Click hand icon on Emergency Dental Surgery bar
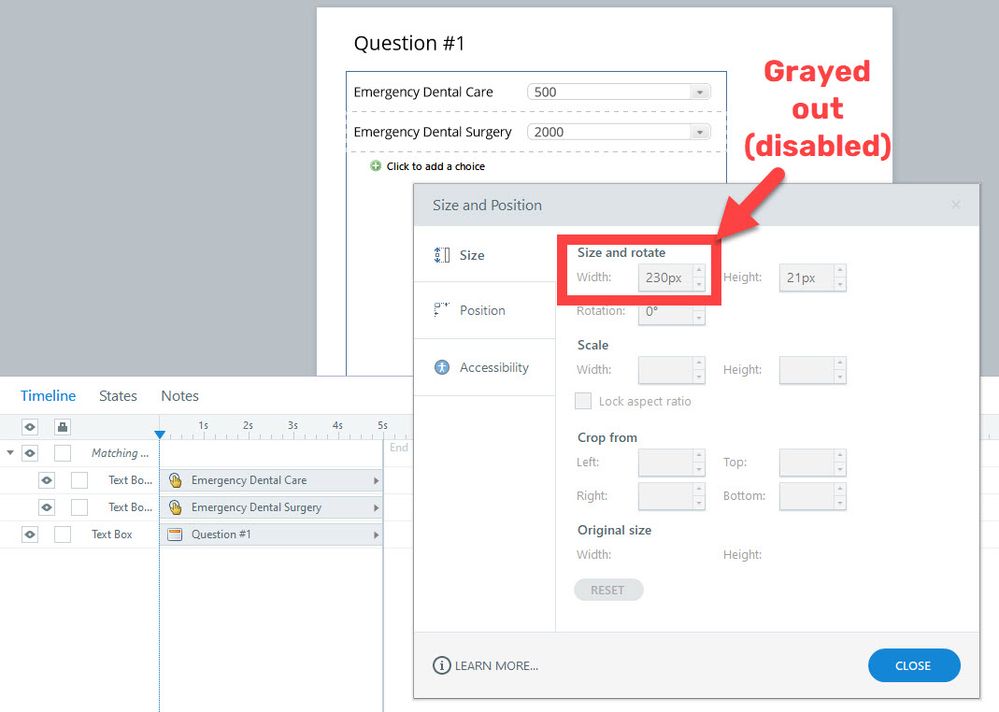 coord(175,508)
